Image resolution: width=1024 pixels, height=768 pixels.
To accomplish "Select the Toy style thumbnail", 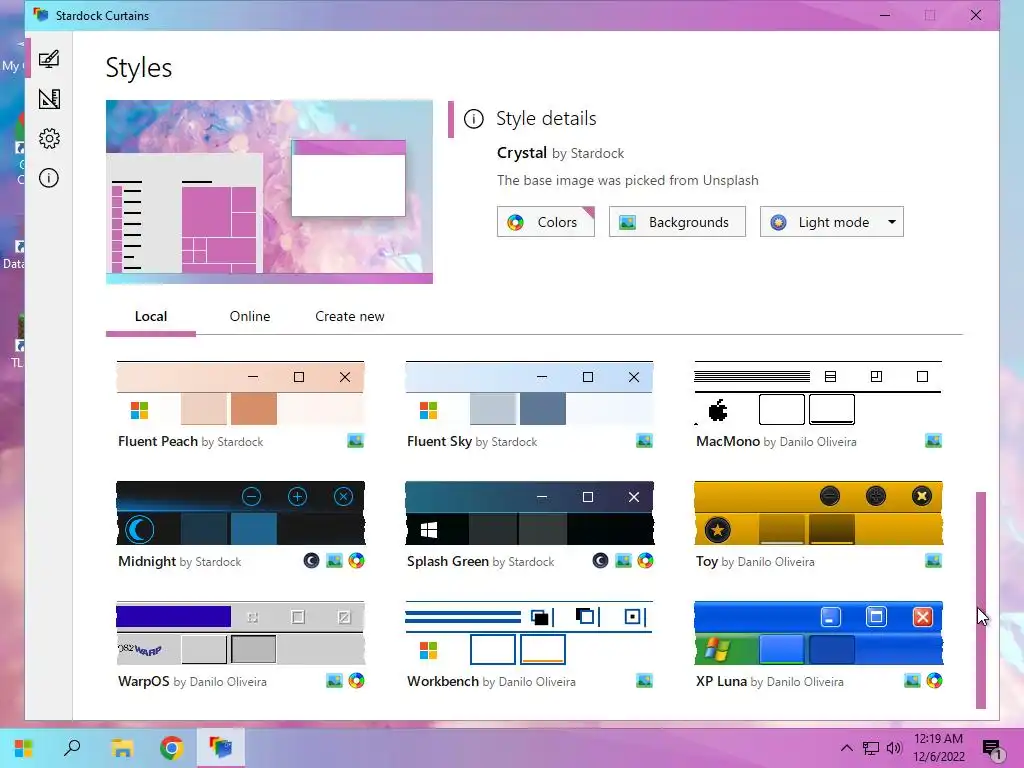I will click(x=818, y=513).
